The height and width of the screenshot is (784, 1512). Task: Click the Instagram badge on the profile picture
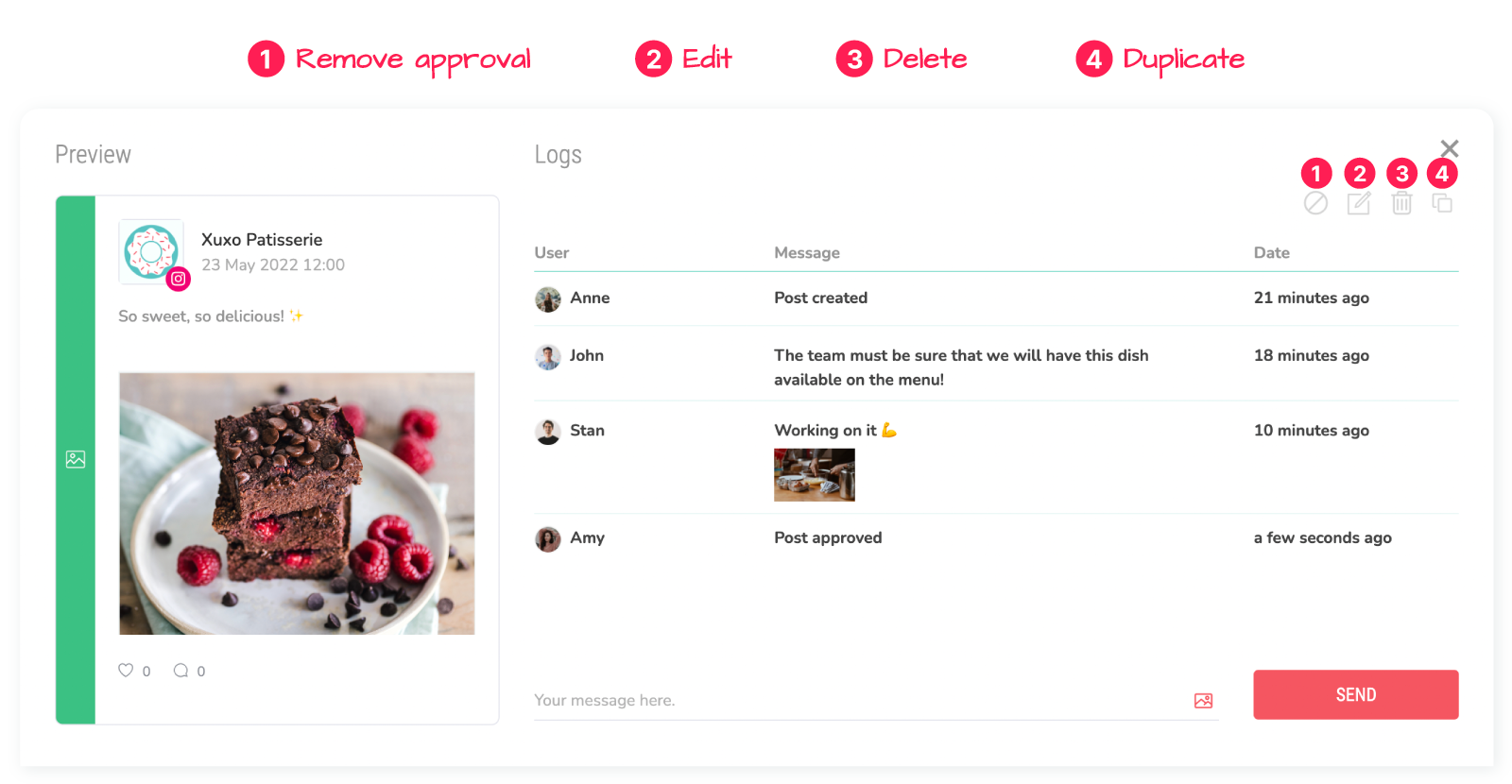[178, 279]
